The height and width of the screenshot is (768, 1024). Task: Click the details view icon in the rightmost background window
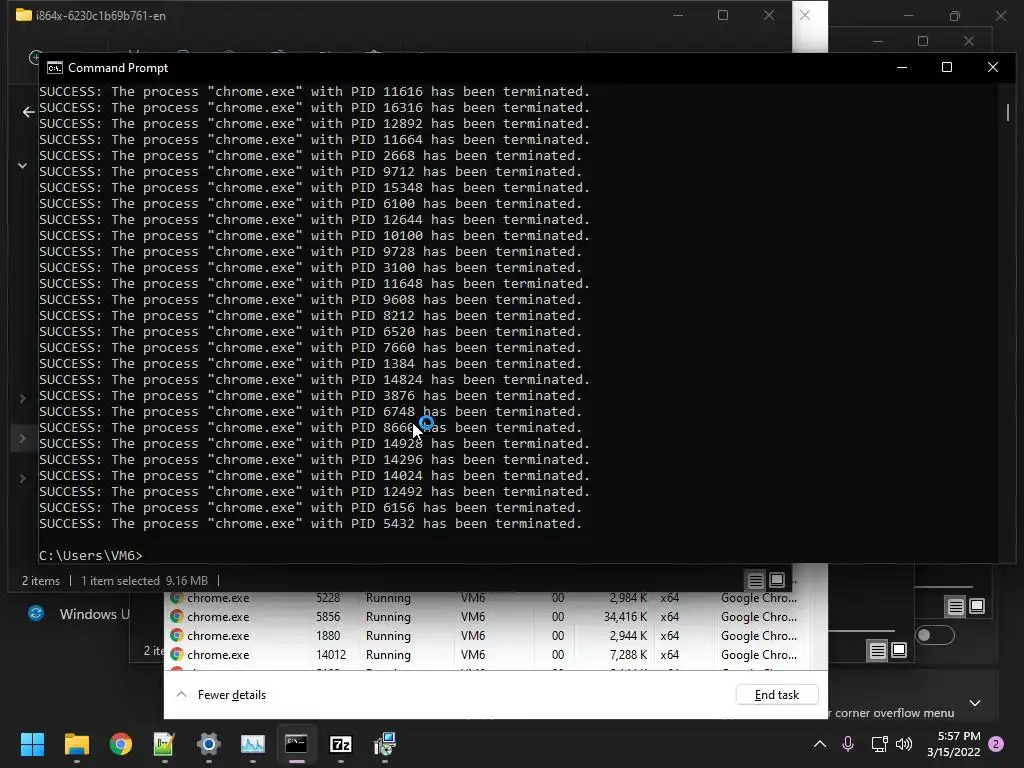(x=955, y=607)
